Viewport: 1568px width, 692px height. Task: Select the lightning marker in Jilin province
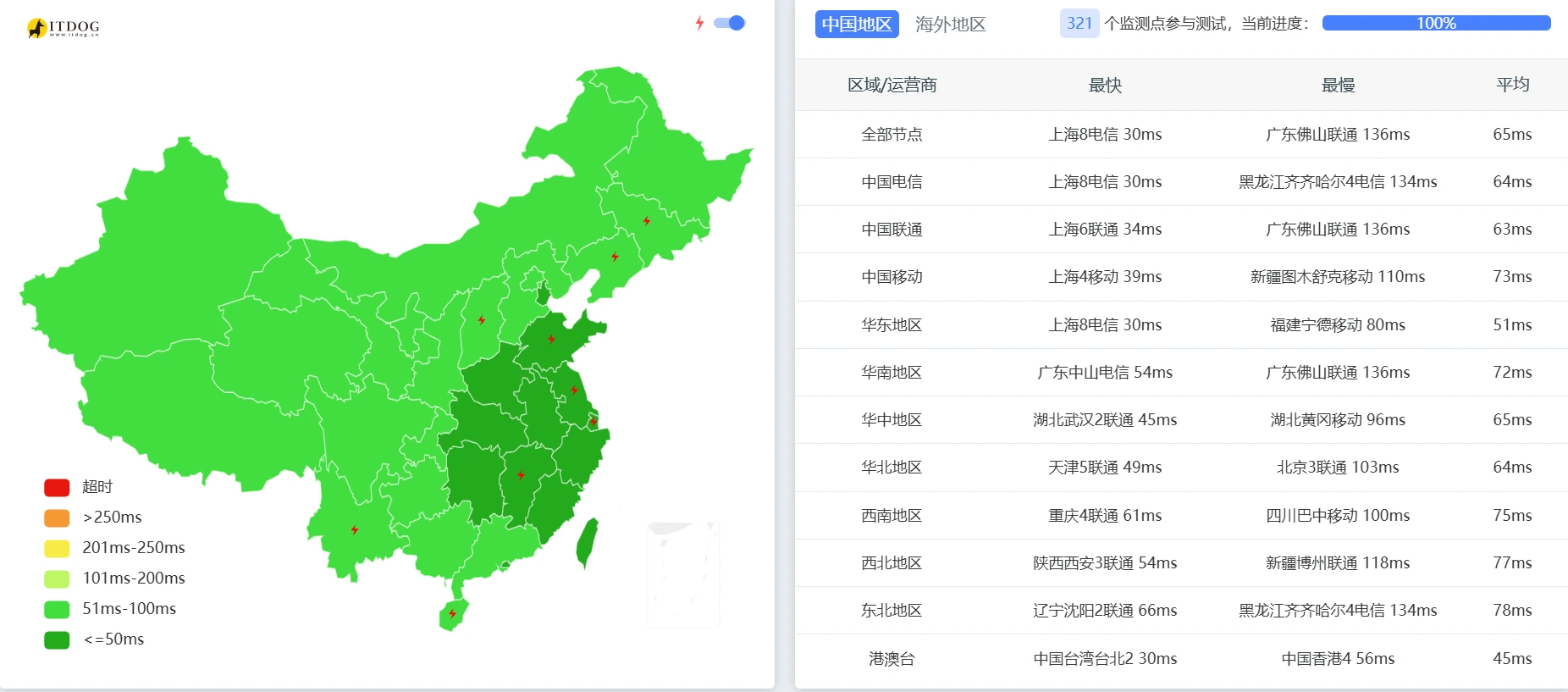click(x=647, y=221)
